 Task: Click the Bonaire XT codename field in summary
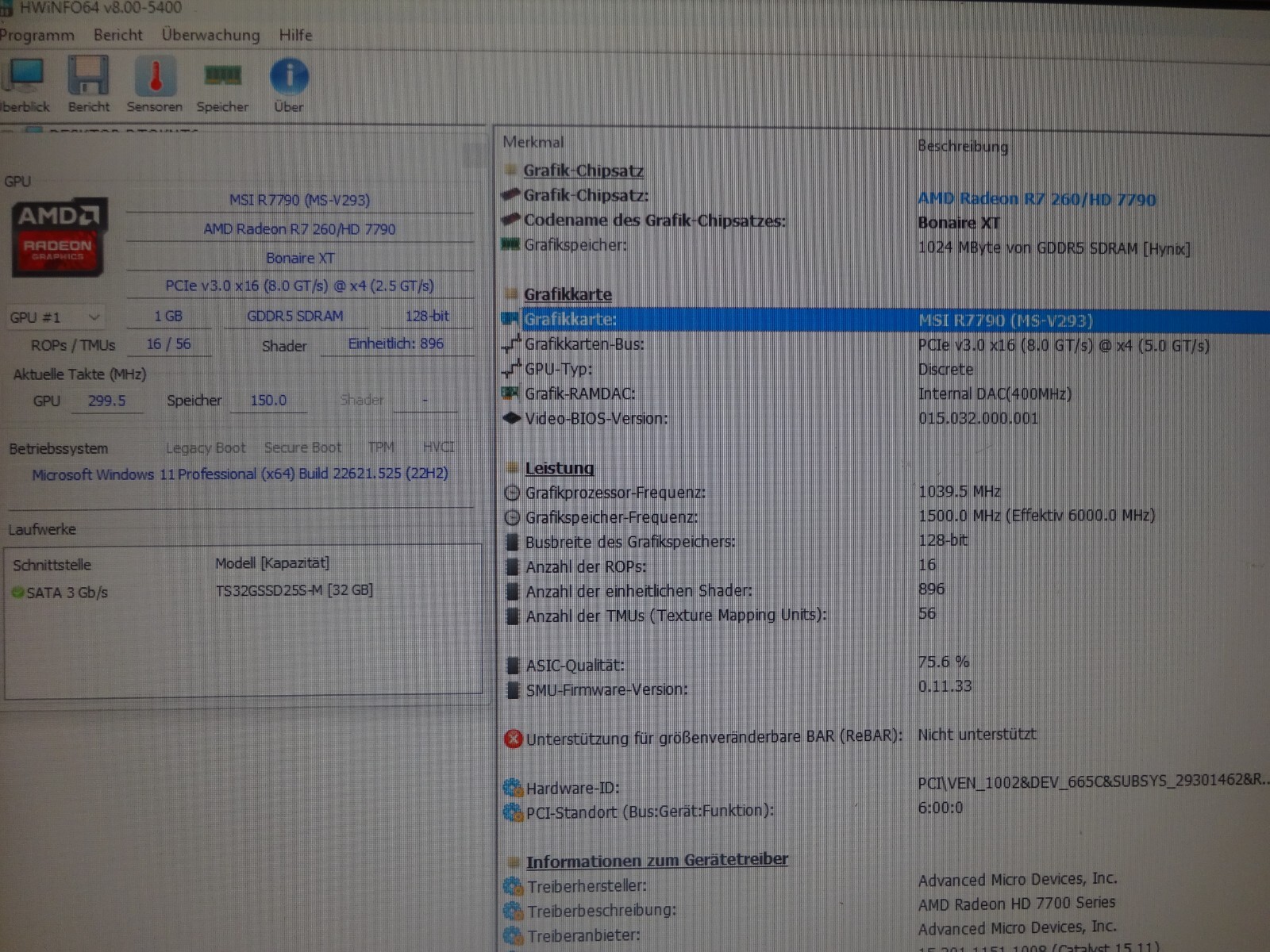point(300,258)
